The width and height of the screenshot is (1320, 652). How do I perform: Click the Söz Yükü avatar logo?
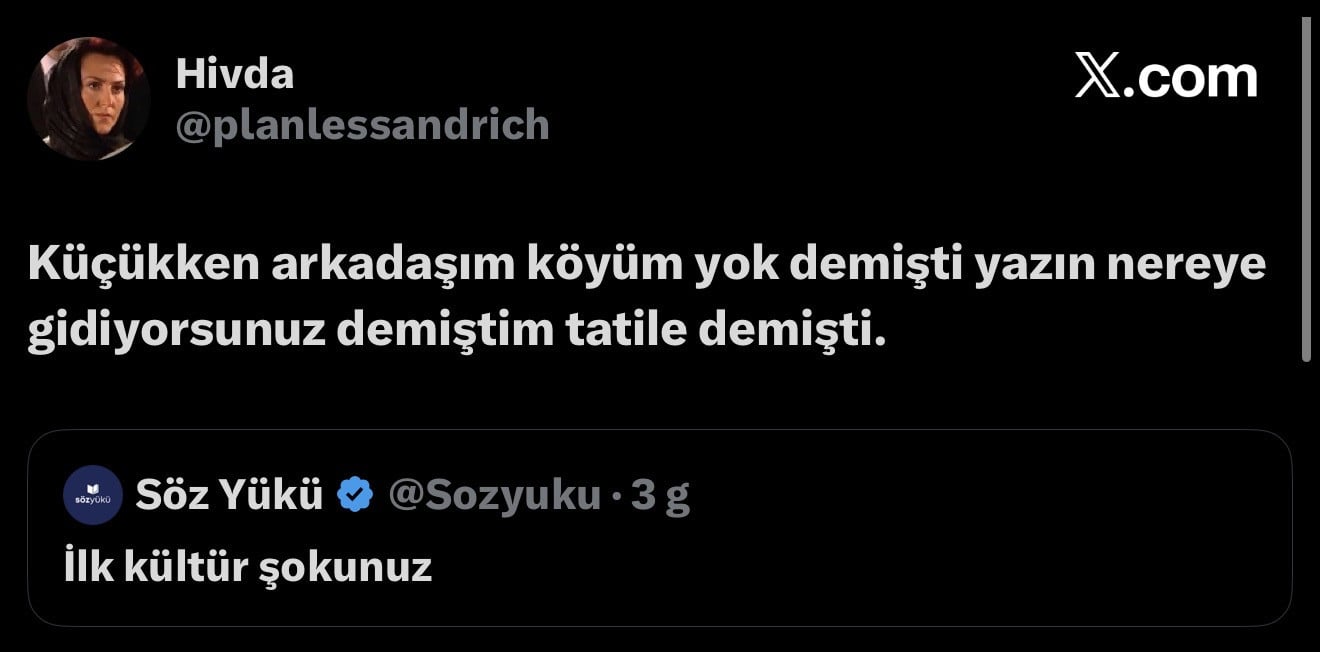tap(93, 495)
